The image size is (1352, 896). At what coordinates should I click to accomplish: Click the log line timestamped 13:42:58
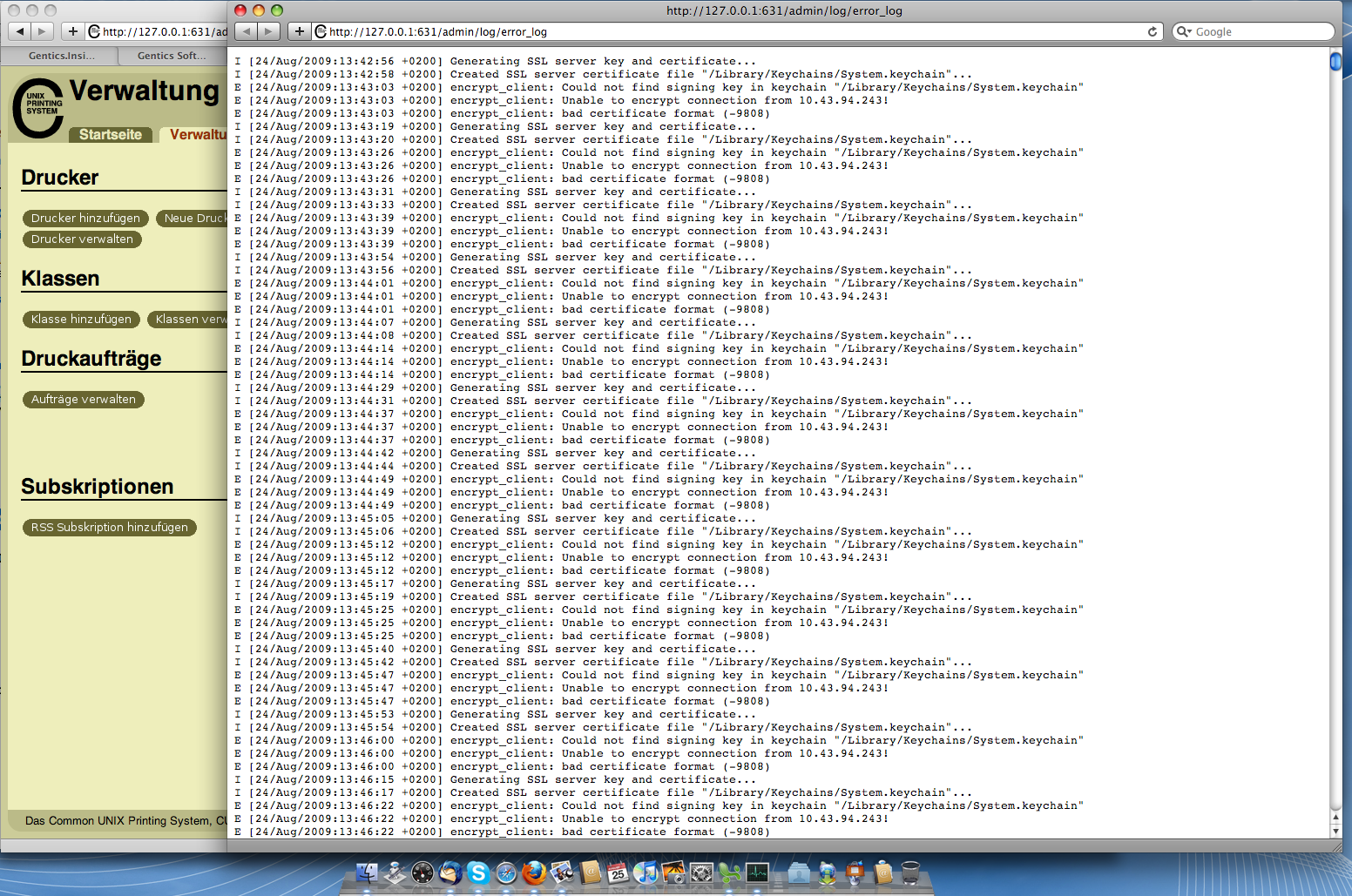click(x=603, y=75)
